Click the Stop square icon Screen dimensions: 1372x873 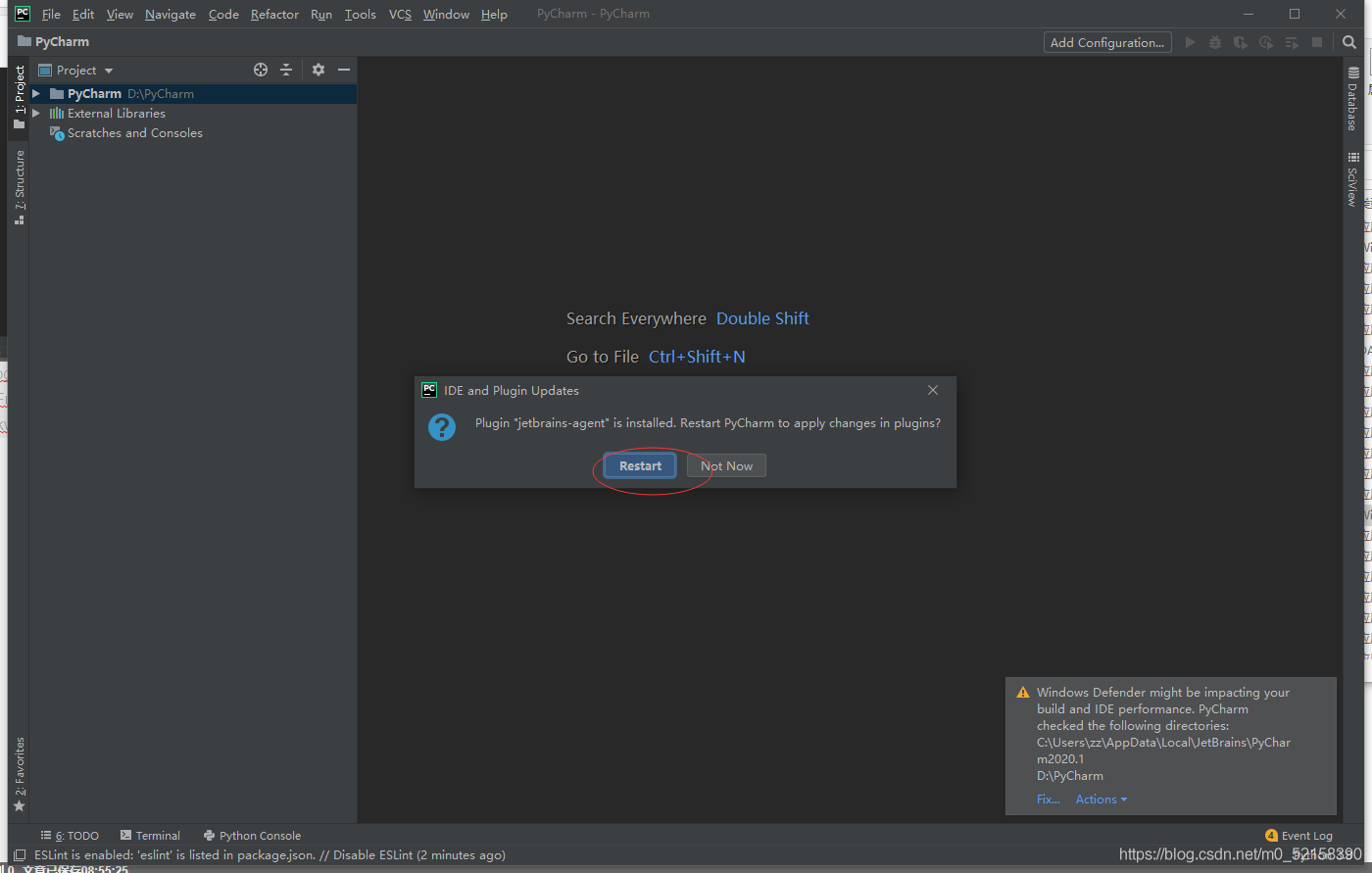[1317, 42]
